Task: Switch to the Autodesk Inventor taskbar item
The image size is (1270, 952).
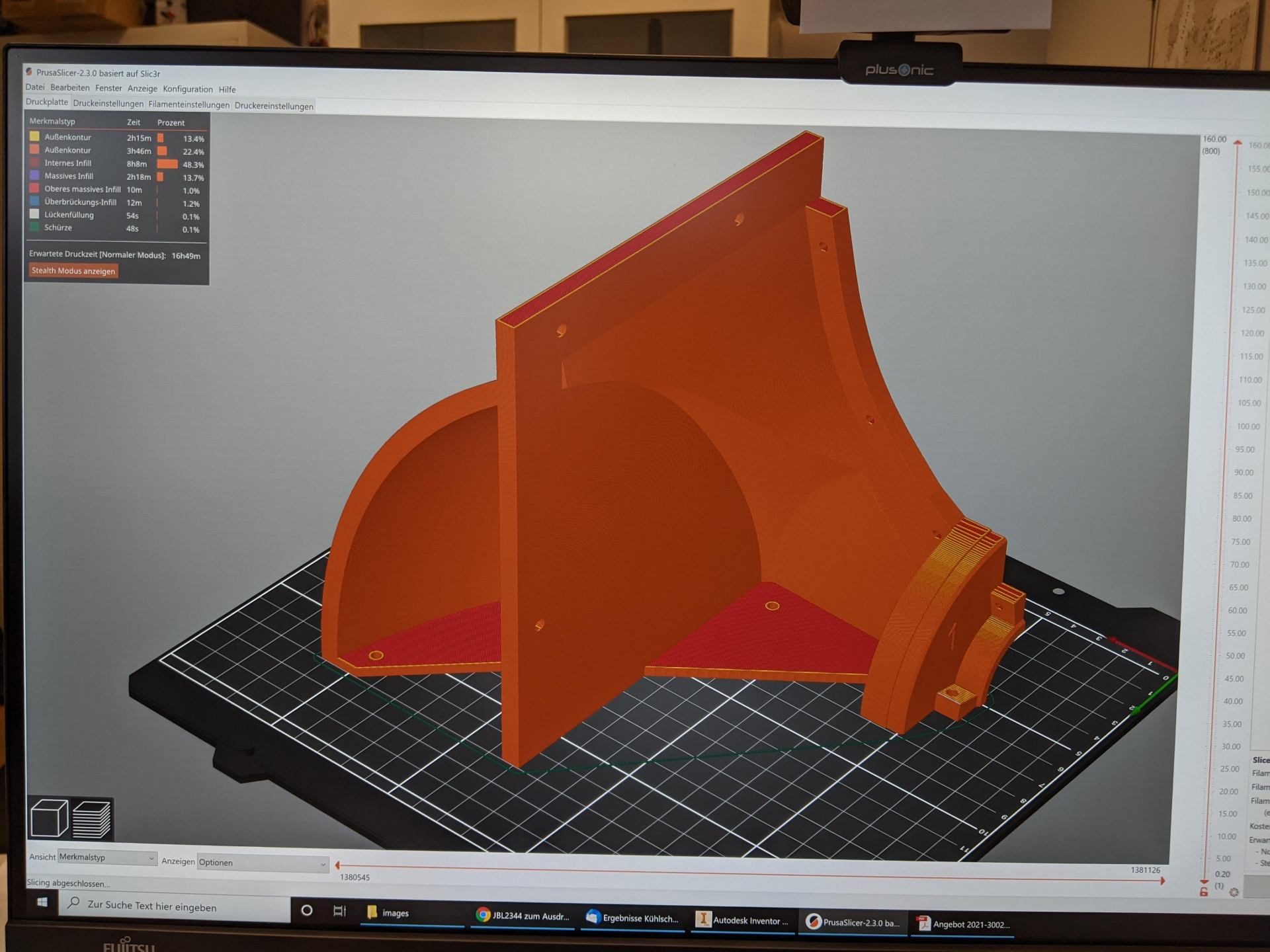Action: (742, 920)
